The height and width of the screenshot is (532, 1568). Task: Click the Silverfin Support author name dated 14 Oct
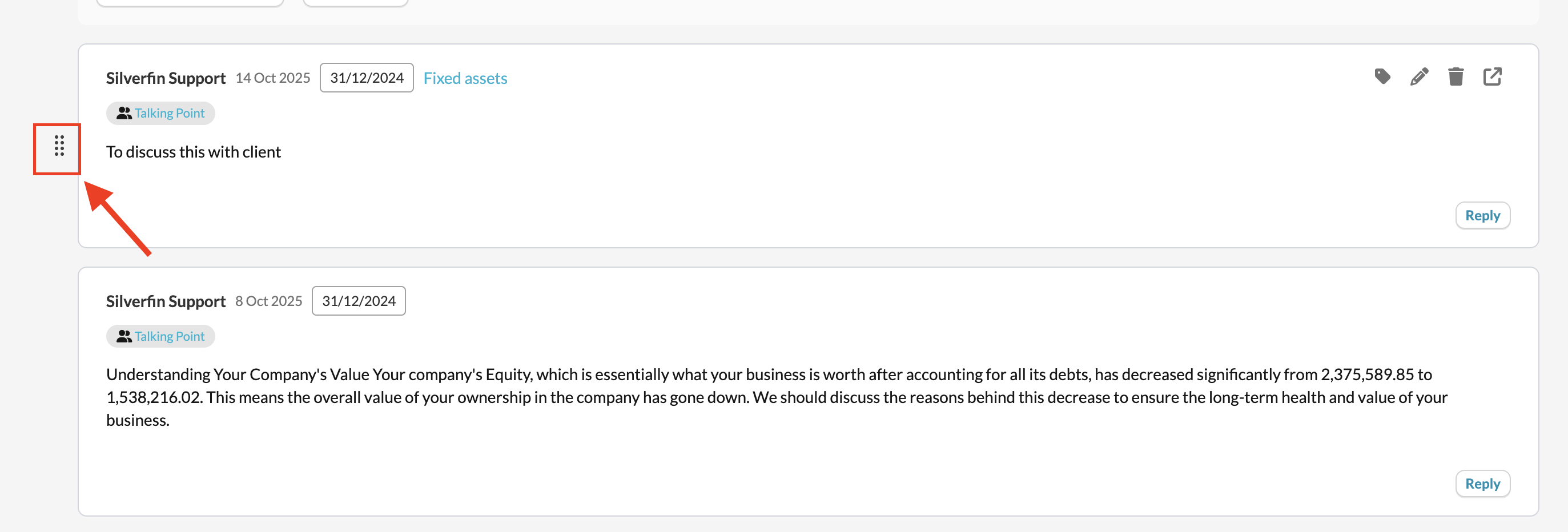166,79
